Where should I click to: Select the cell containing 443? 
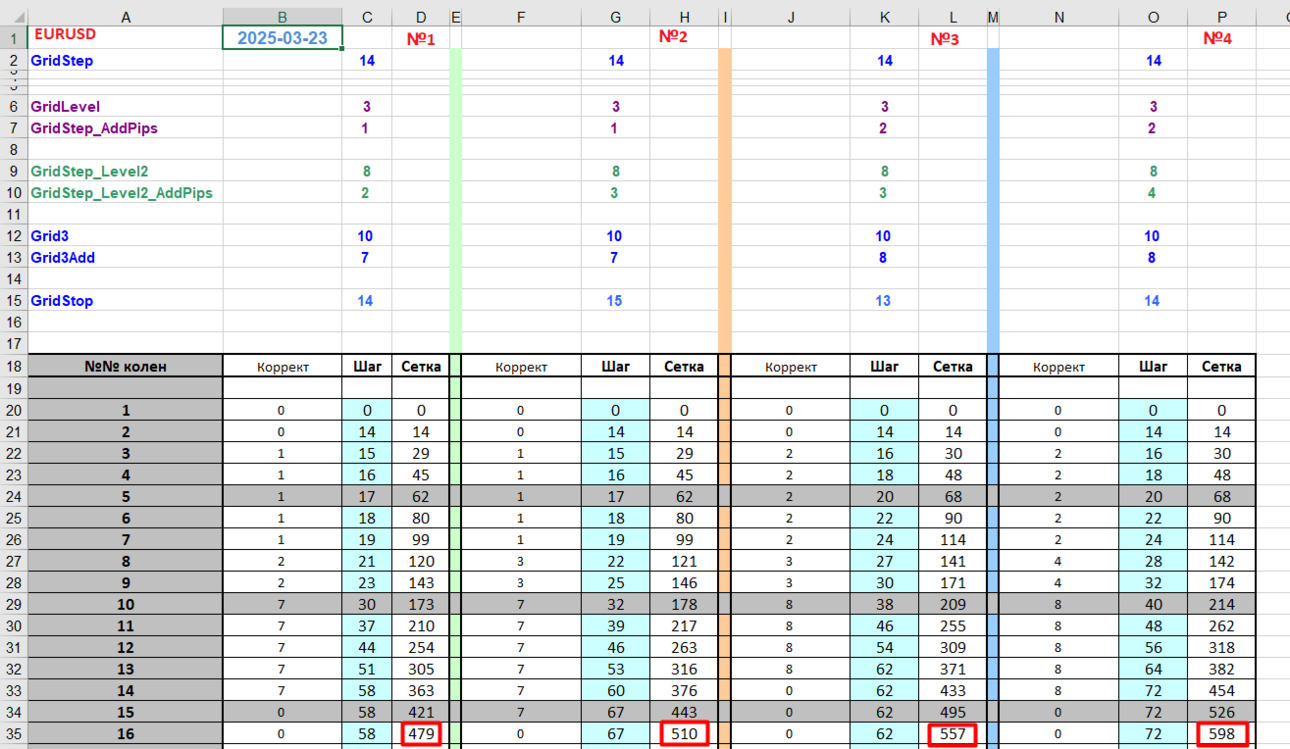point(684,712)
